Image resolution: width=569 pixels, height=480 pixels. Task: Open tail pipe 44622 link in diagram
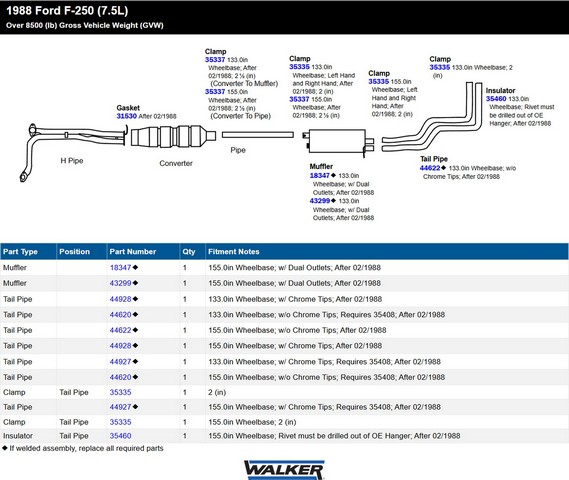click(x=430, y=168)
